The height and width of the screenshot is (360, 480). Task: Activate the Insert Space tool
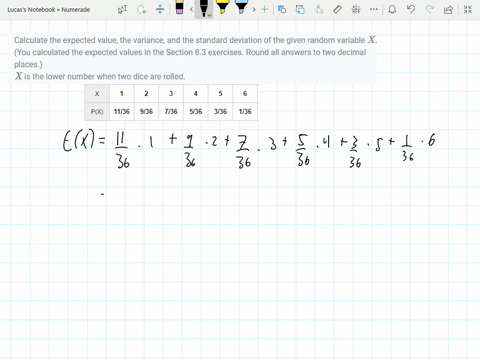(x=160, y=9)
